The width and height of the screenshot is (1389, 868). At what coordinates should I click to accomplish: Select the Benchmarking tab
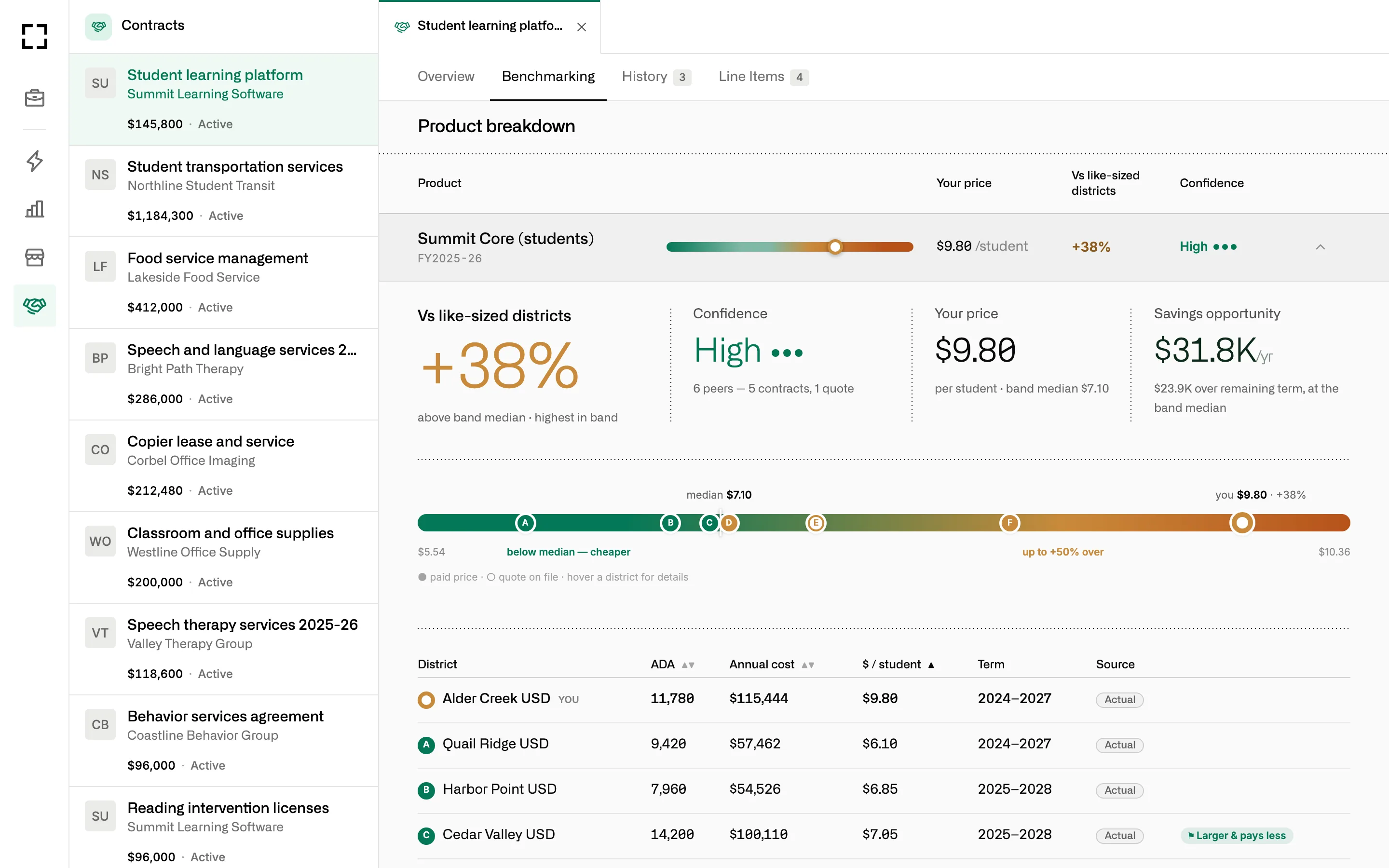coord(548,76)
